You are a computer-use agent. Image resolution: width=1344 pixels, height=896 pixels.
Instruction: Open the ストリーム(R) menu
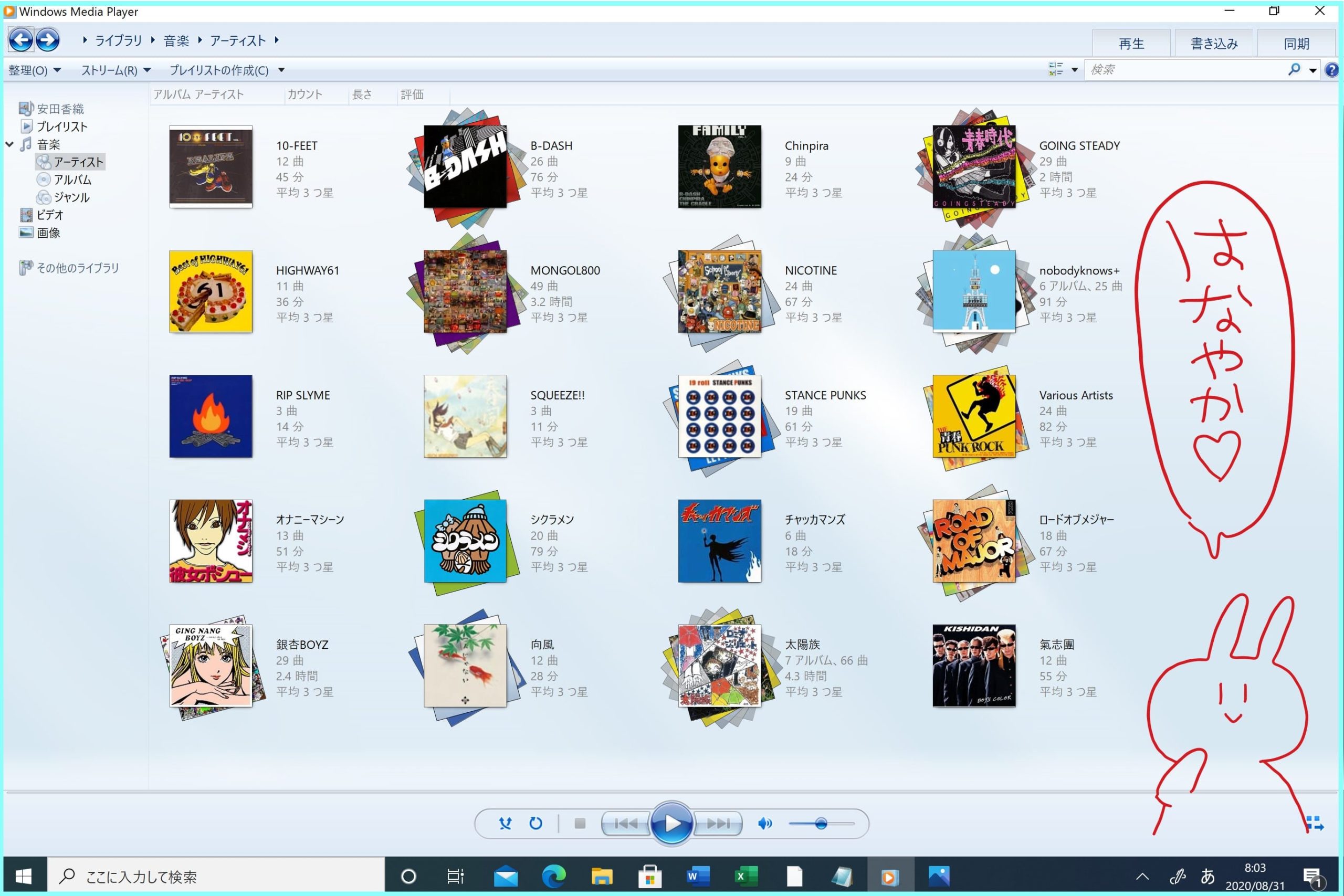click(116, 70)
